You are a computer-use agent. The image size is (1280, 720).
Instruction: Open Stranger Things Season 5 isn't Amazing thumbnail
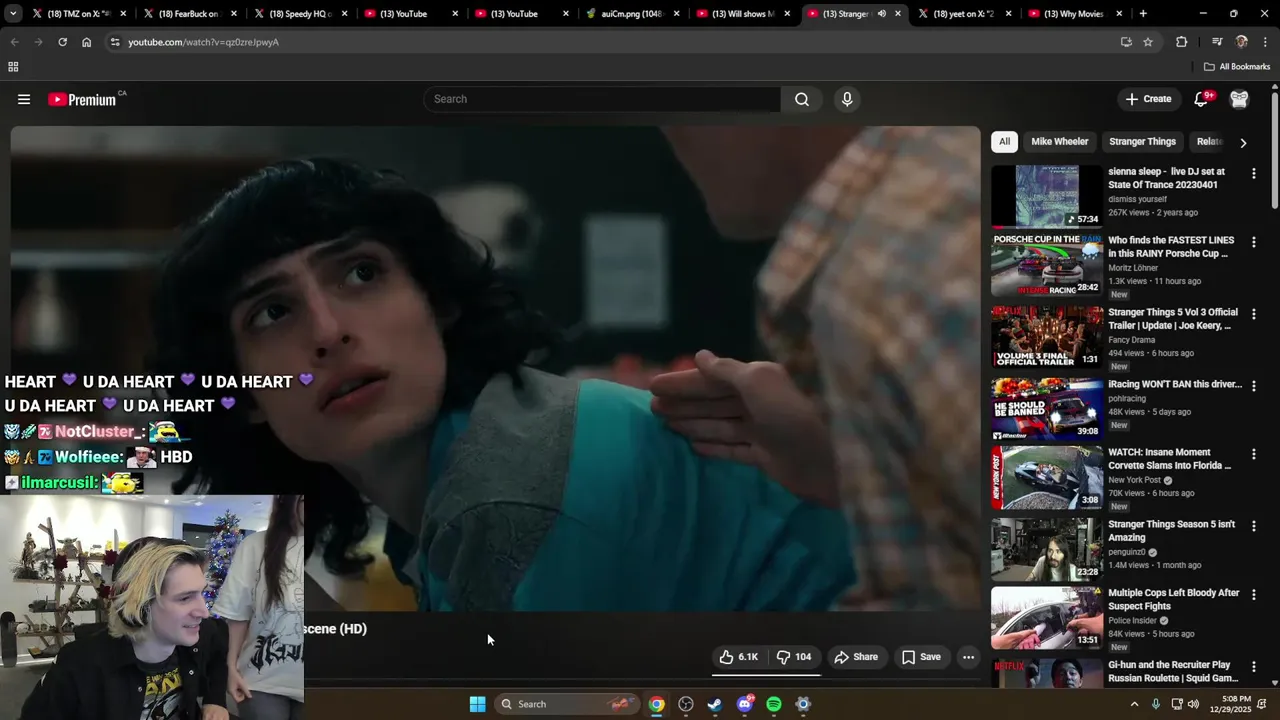(x=1047, y=549)
